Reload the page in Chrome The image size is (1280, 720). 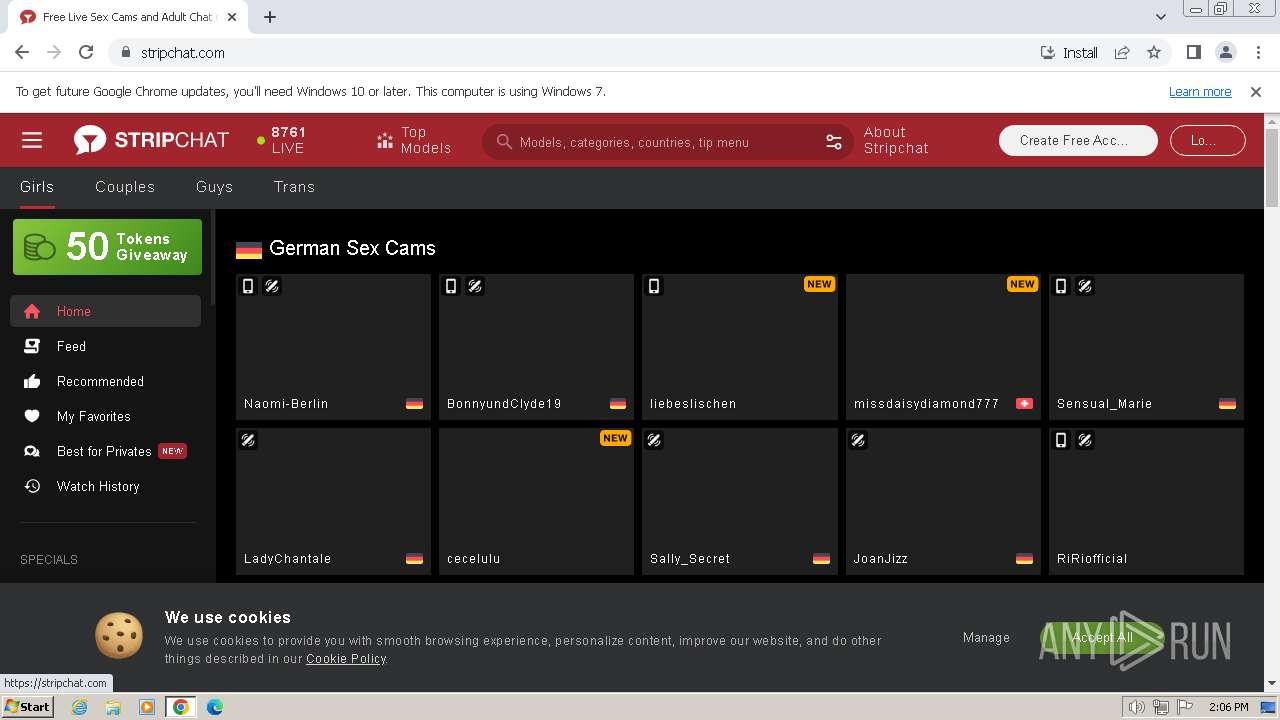tap(86, 52)
